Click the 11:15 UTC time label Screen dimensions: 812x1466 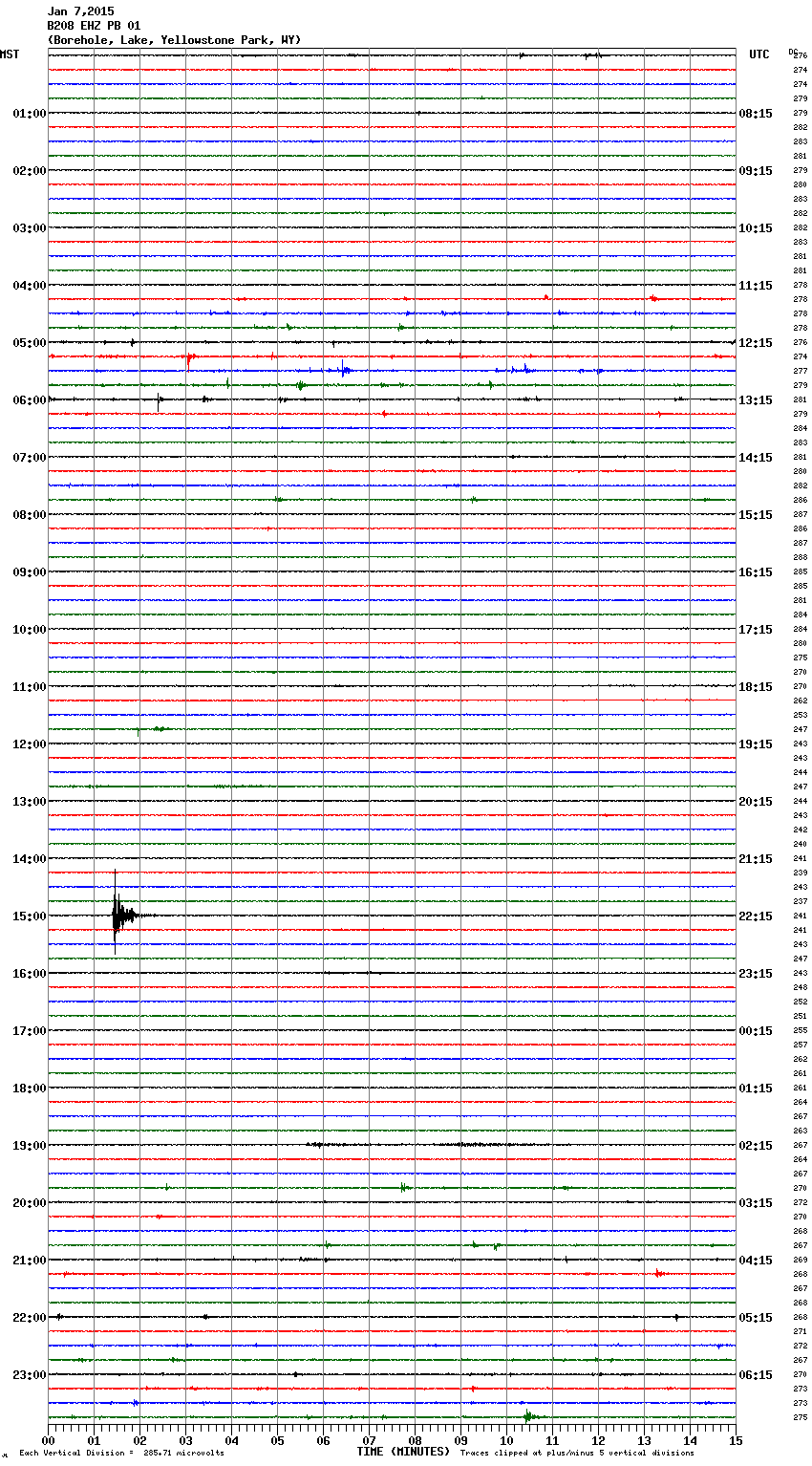click(756, 286)
